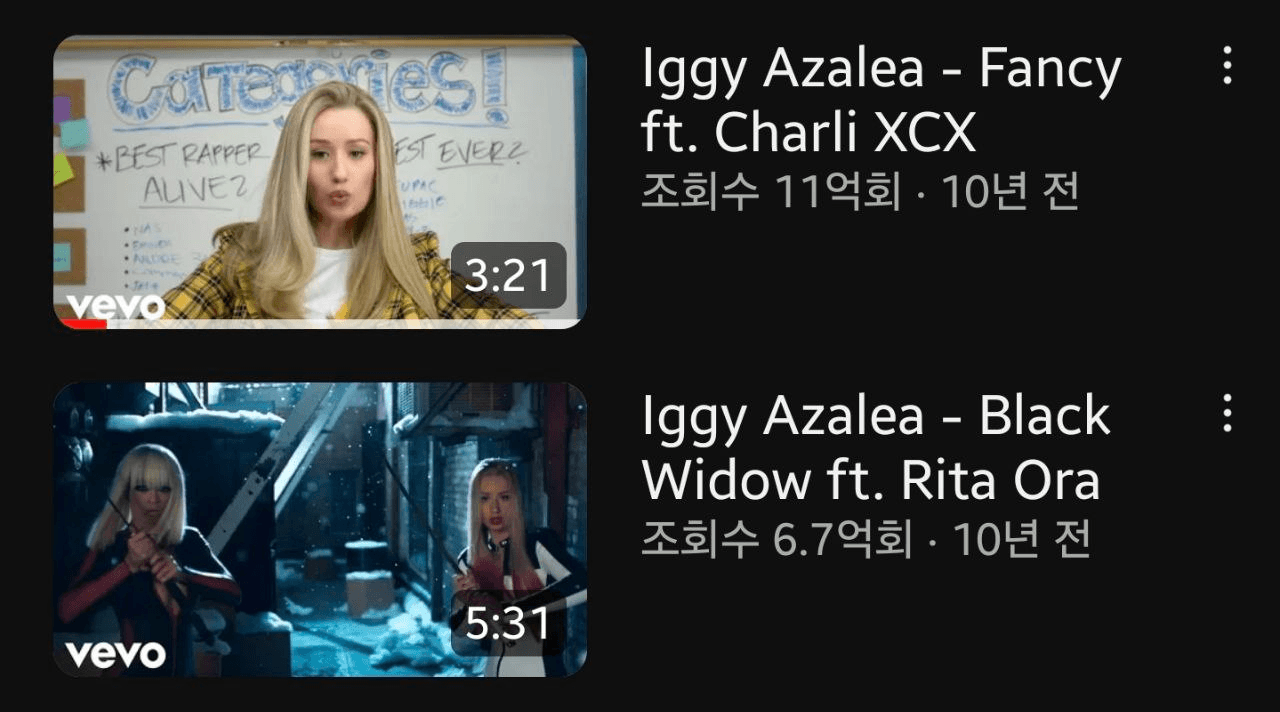The width and height of the screenshot is (1280, 712).
Task: Click the vevo logo on Black Widow thumbnail
Action: 114,654
